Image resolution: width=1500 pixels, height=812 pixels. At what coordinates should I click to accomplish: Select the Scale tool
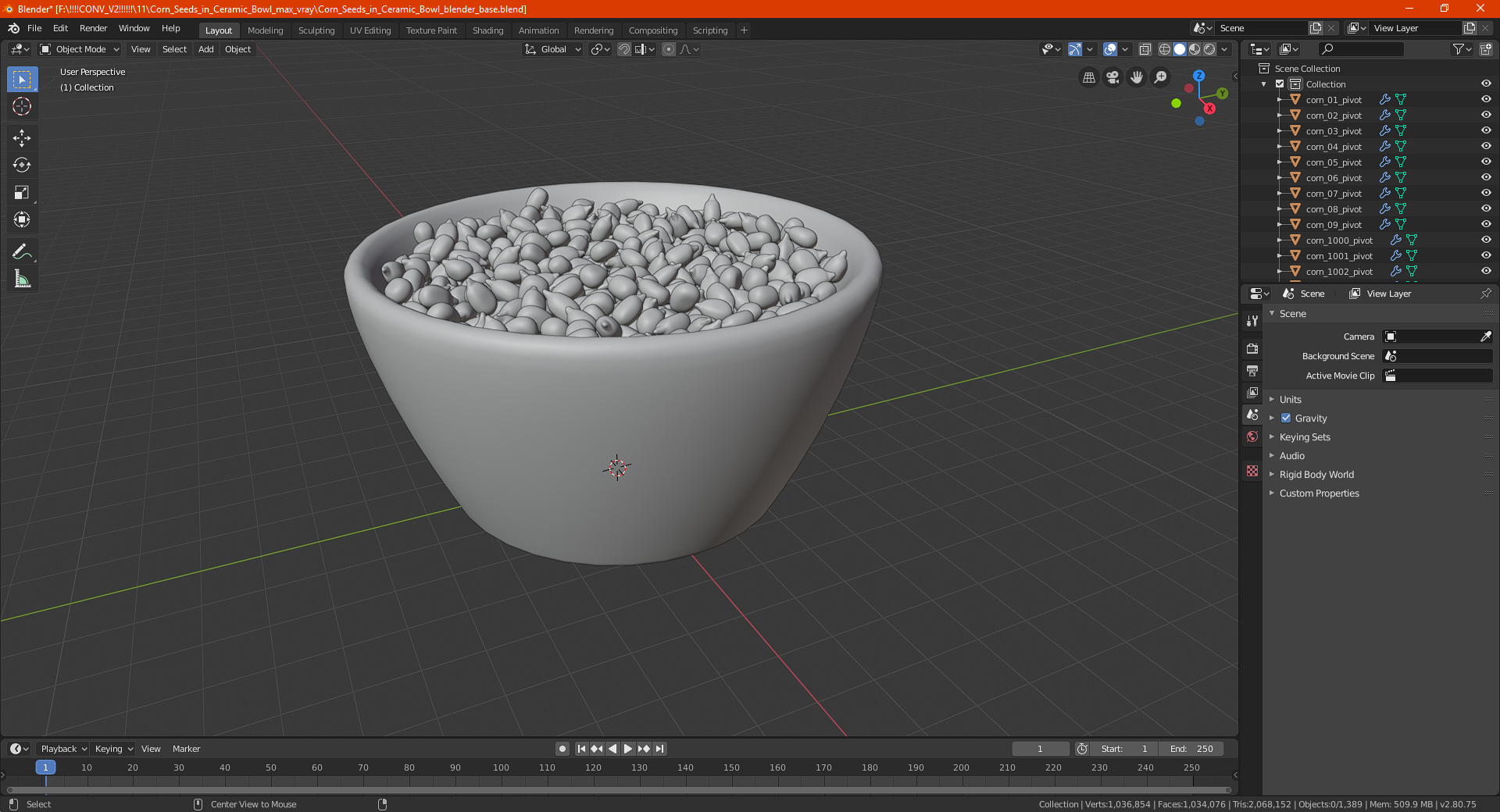click(x=22, y=192)
